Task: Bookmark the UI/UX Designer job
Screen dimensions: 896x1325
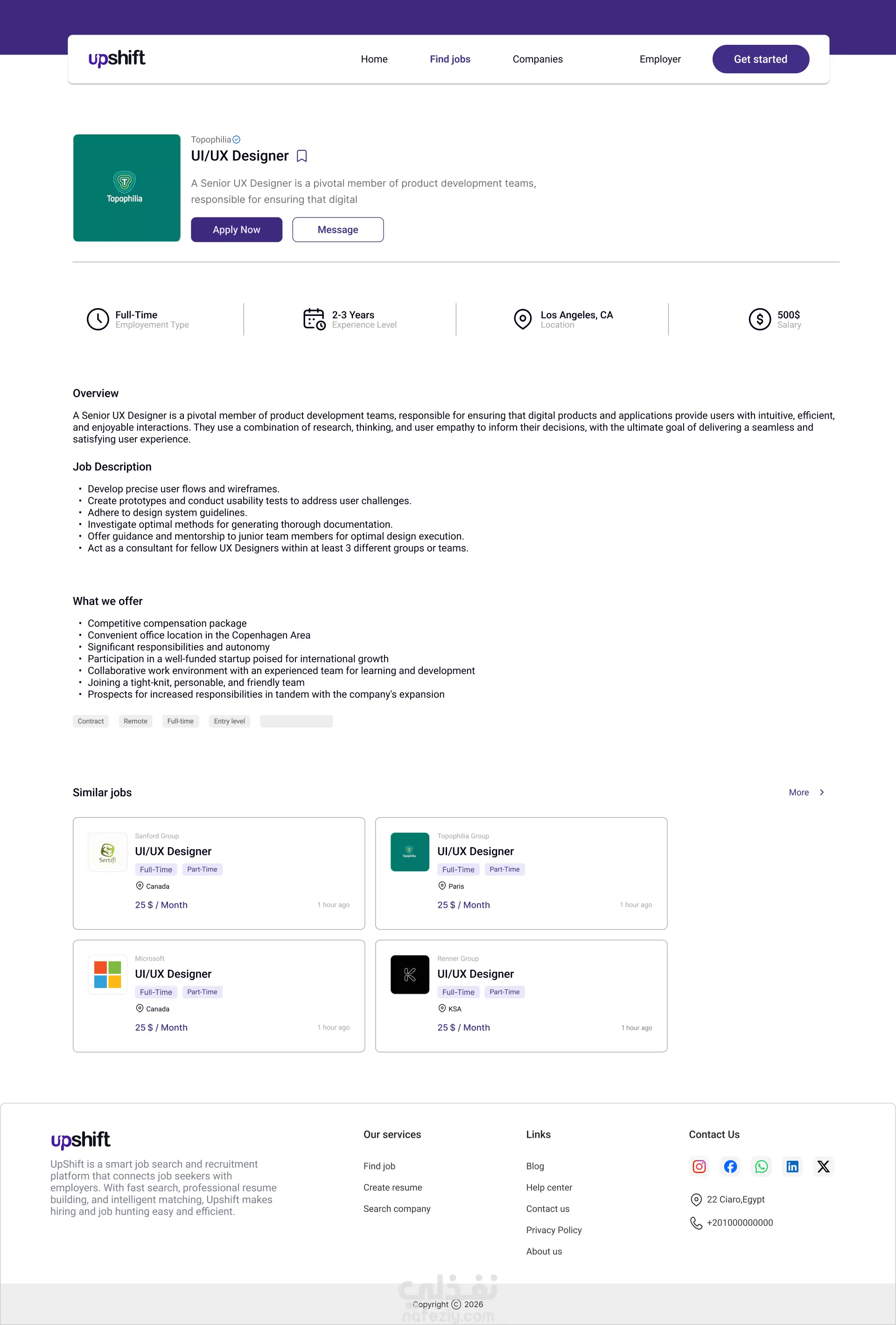Action: pos(302,156)
